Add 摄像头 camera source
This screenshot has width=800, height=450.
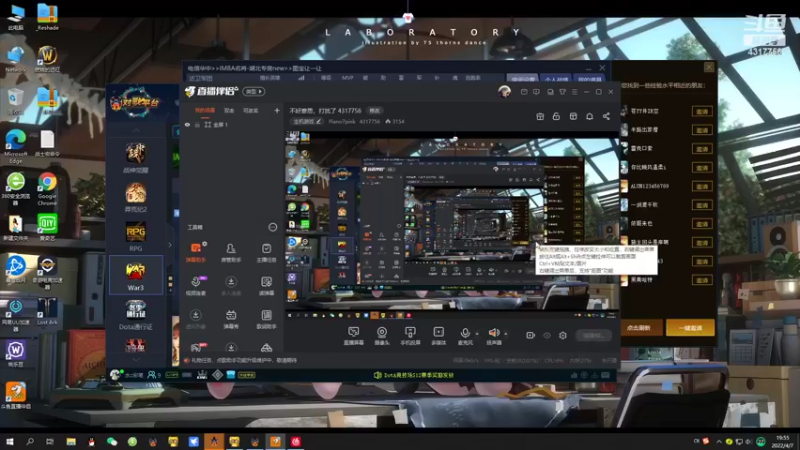coord(382,336)
